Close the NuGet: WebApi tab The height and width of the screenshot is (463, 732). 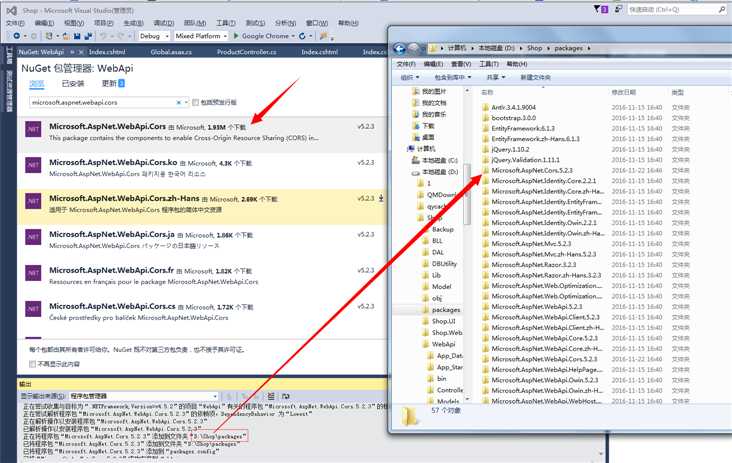tap(81, 52)
